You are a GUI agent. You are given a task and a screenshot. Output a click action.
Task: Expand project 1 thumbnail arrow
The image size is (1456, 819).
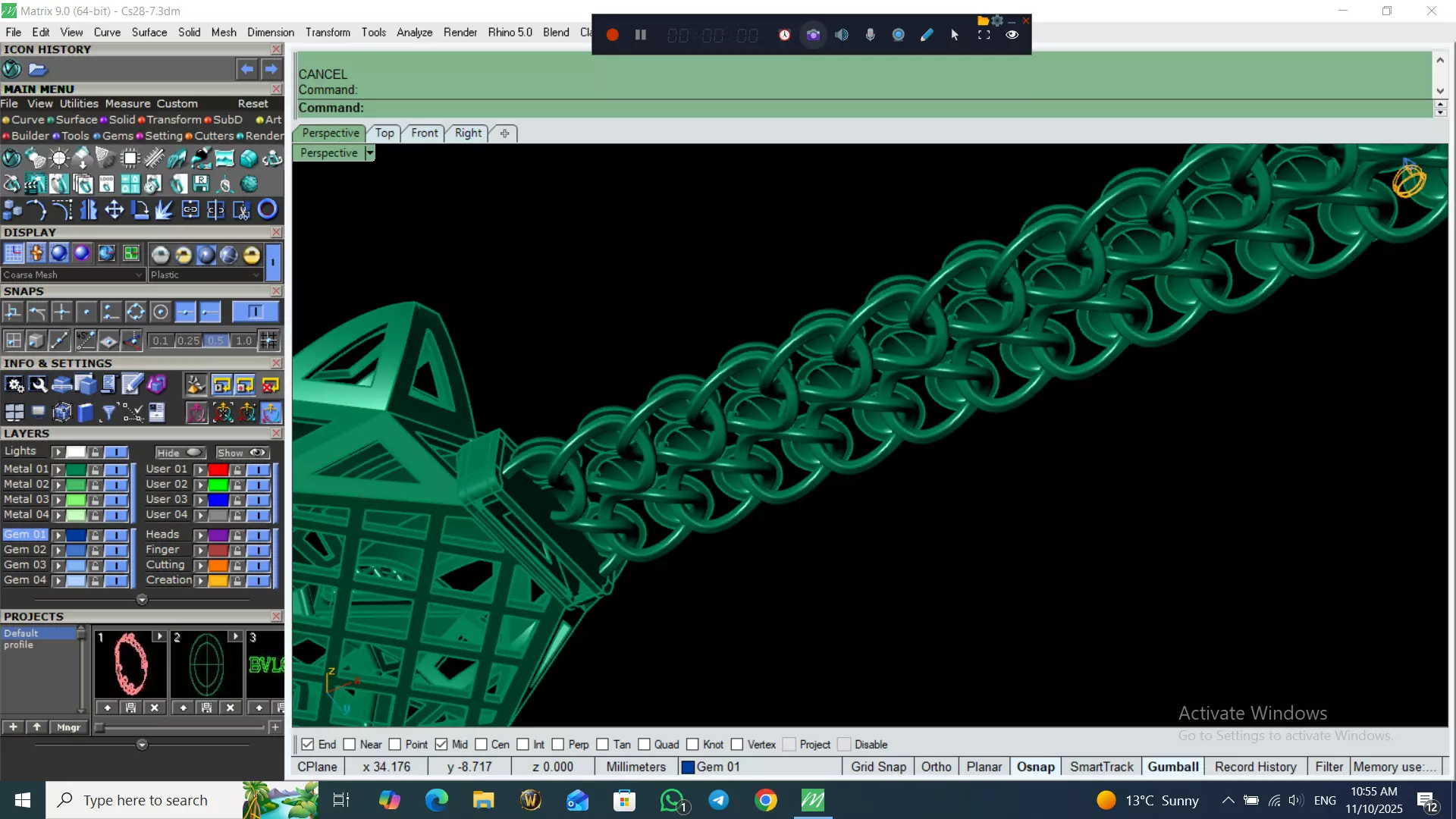coord(159,636)
